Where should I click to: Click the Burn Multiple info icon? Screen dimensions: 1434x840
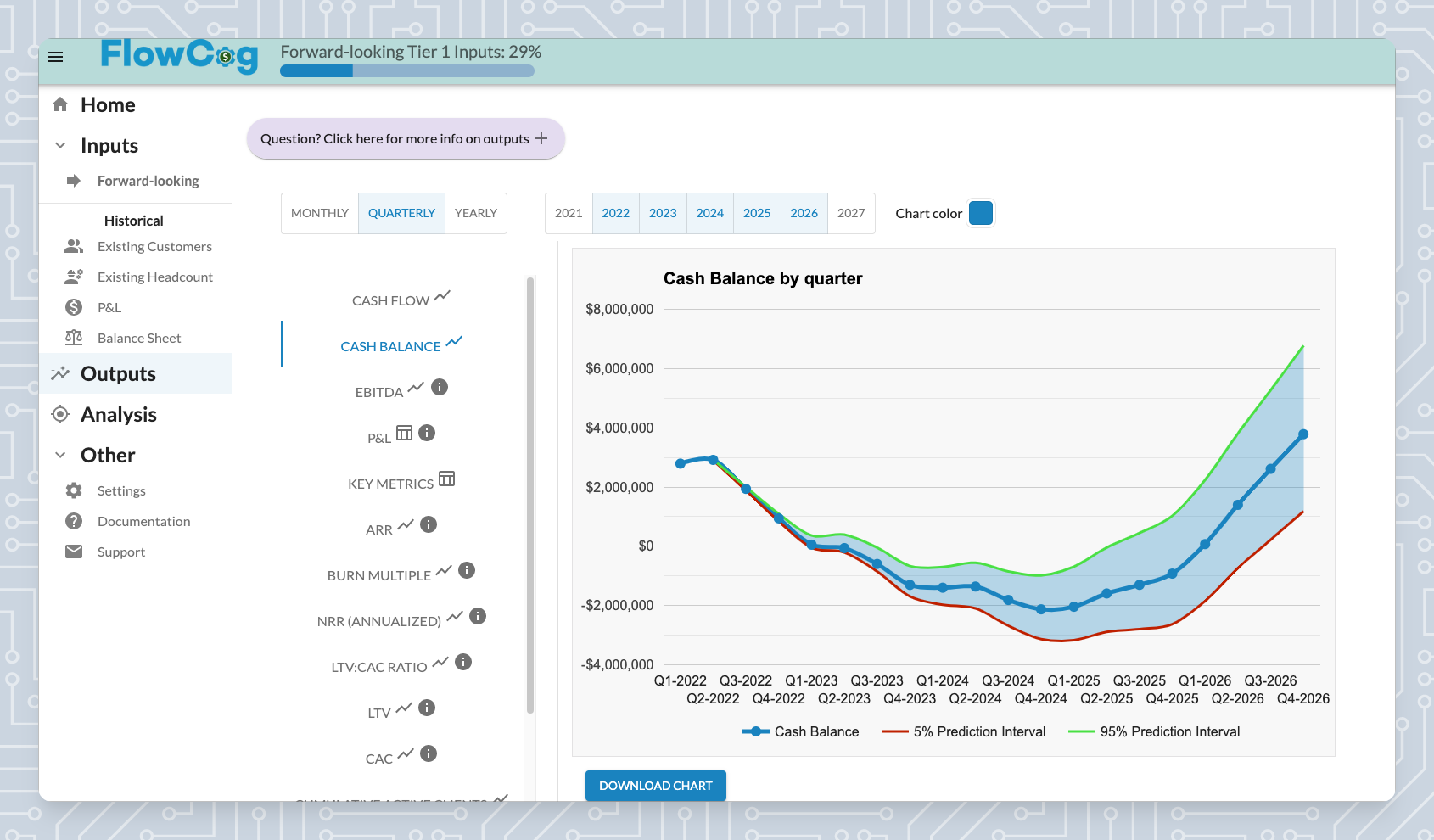[x=467, y=570]
